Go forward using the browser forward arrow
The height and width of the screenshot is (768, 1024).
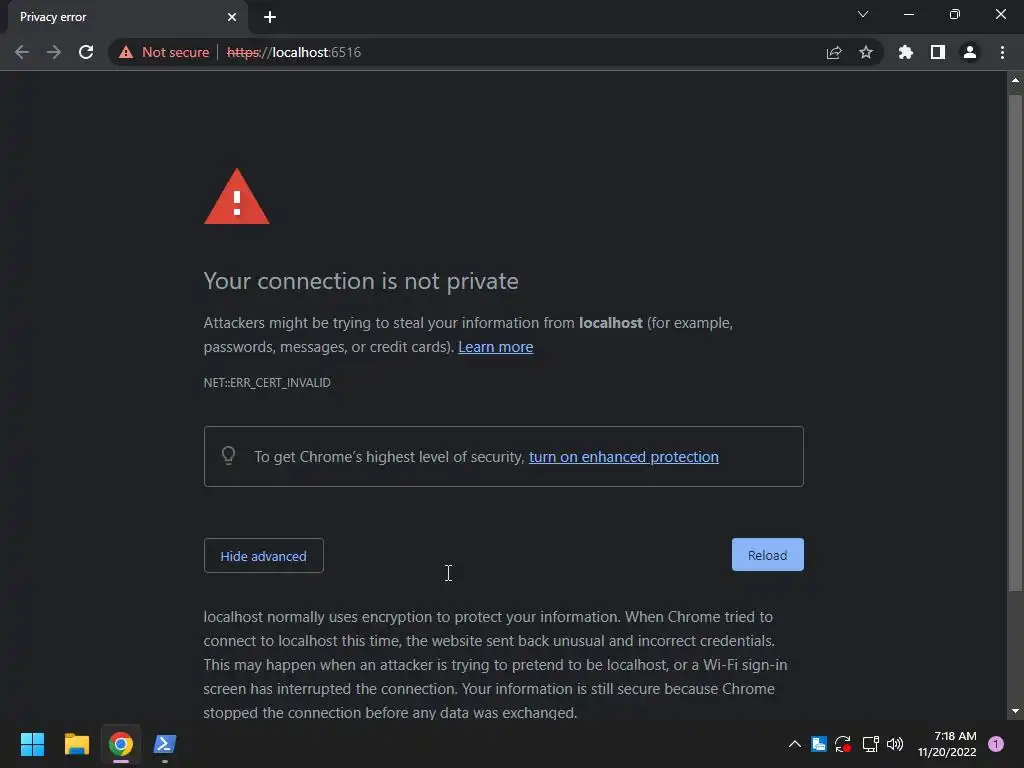click(54, 52)
